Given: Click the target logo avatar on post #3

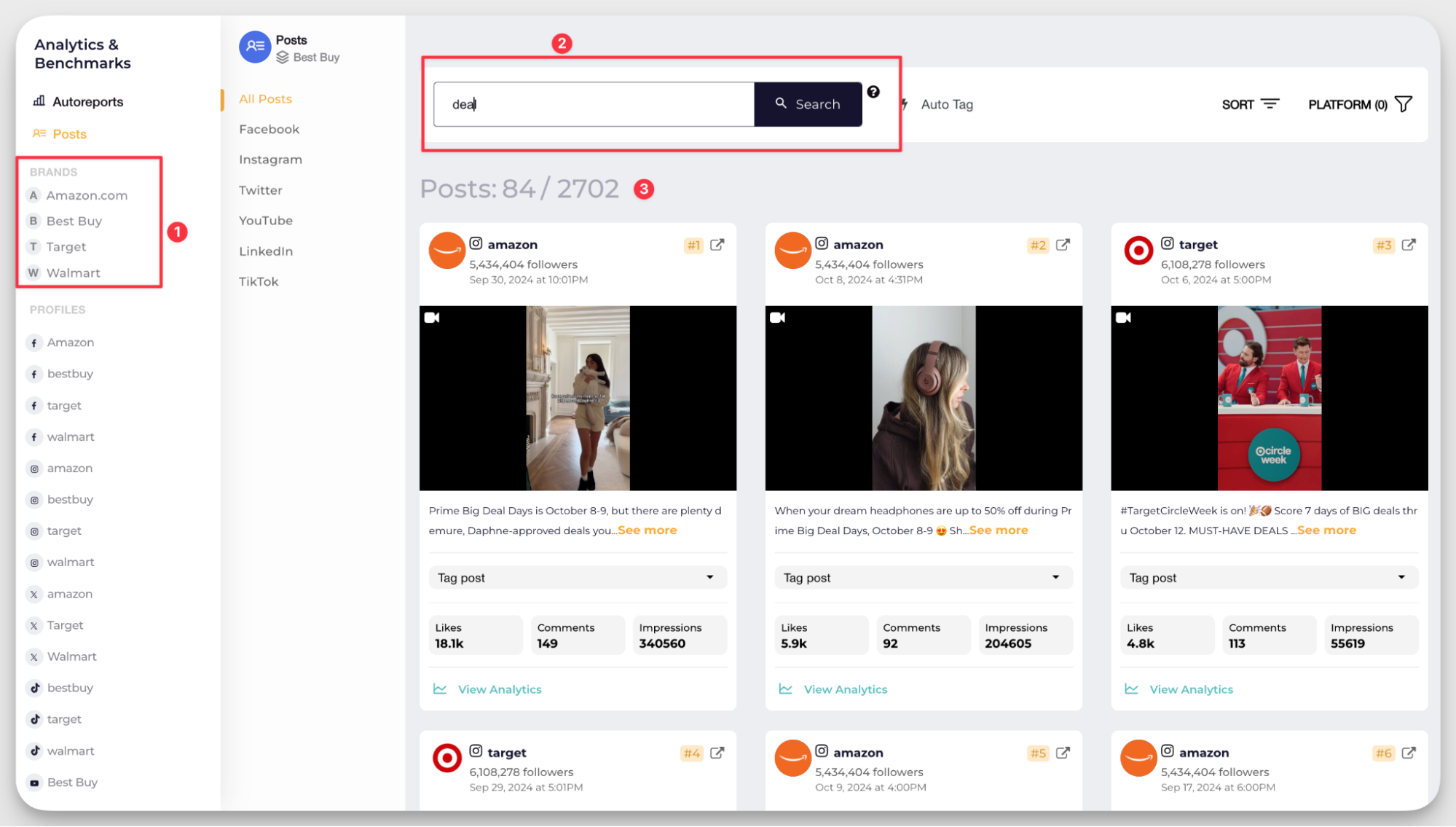Looking at the screenshot, I should tap(1138, 251).
